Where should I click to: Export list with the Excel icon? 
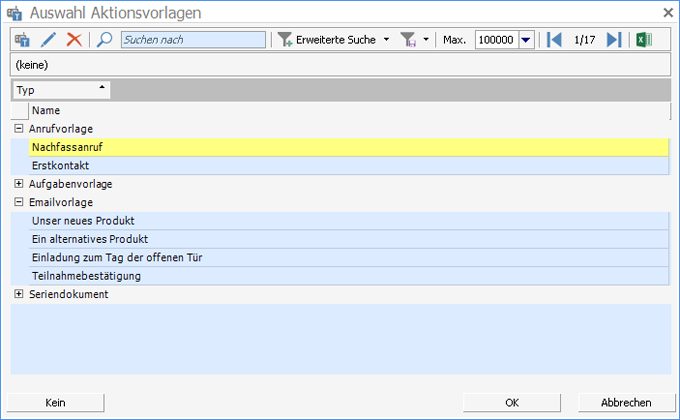[645, 40]
